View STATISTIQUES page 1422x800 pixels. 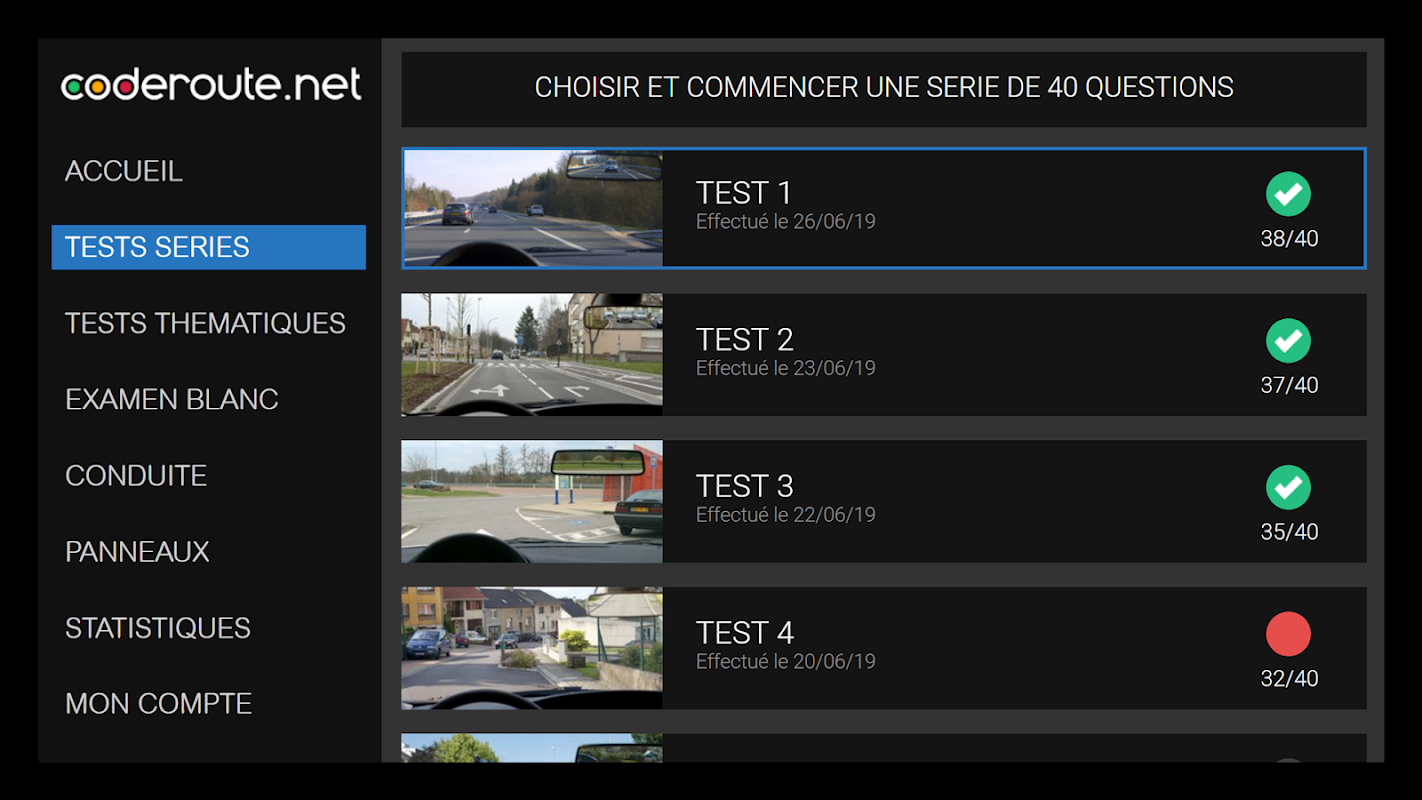[x=158, y=628]
